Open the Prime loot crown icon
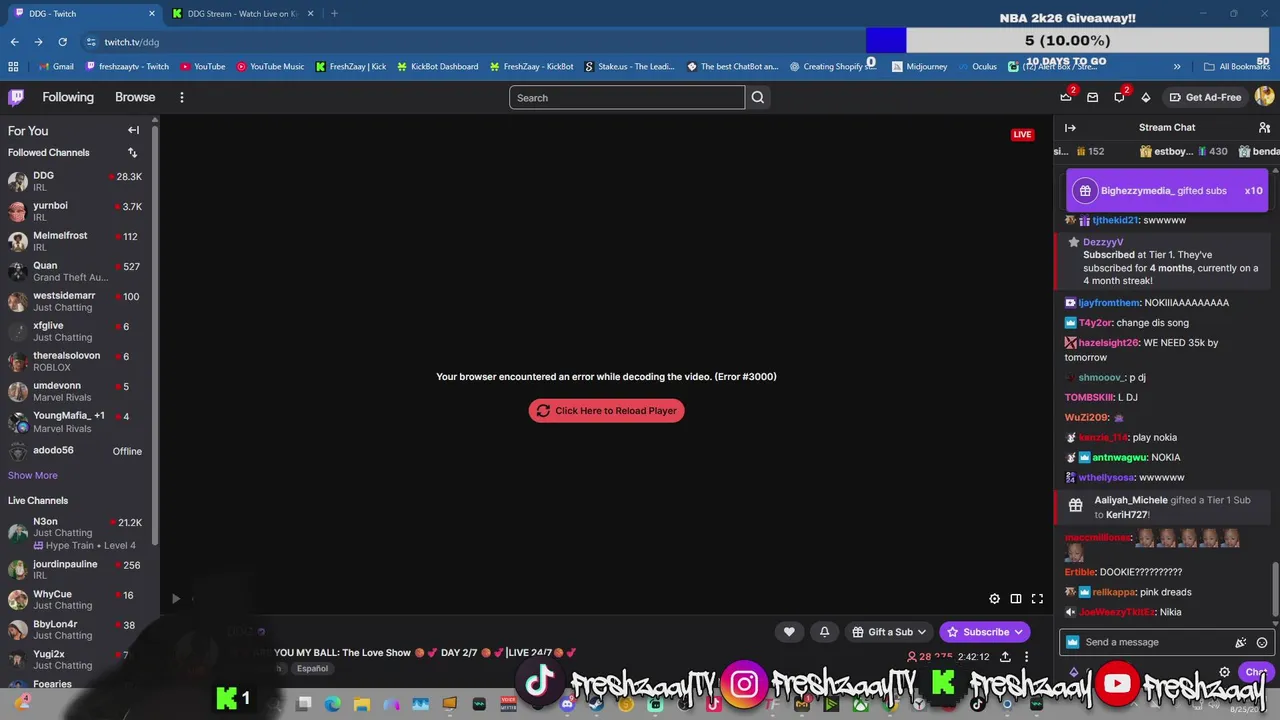 (1066, 97)
